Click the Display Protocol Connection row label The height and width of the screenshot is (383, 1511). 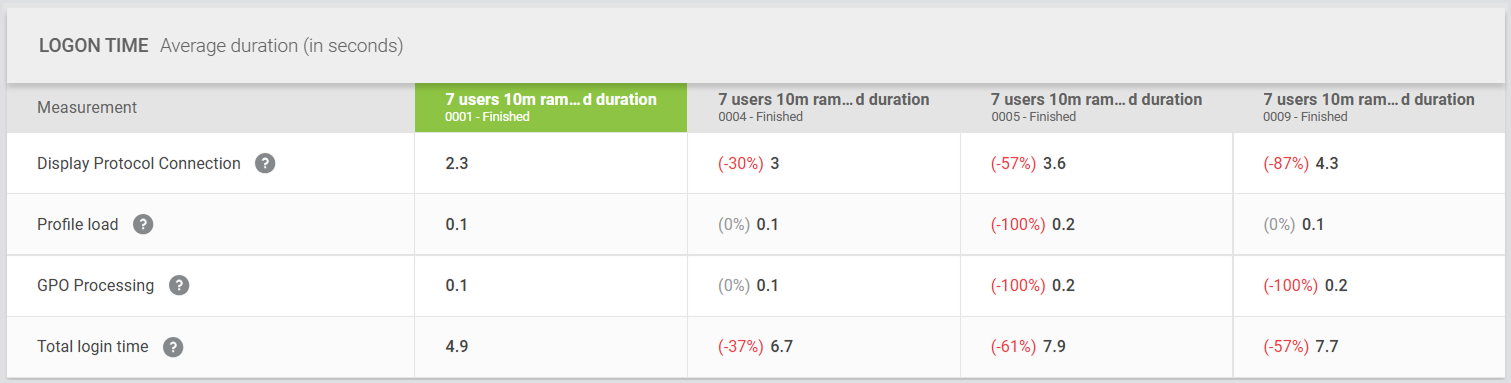[139, 163]
